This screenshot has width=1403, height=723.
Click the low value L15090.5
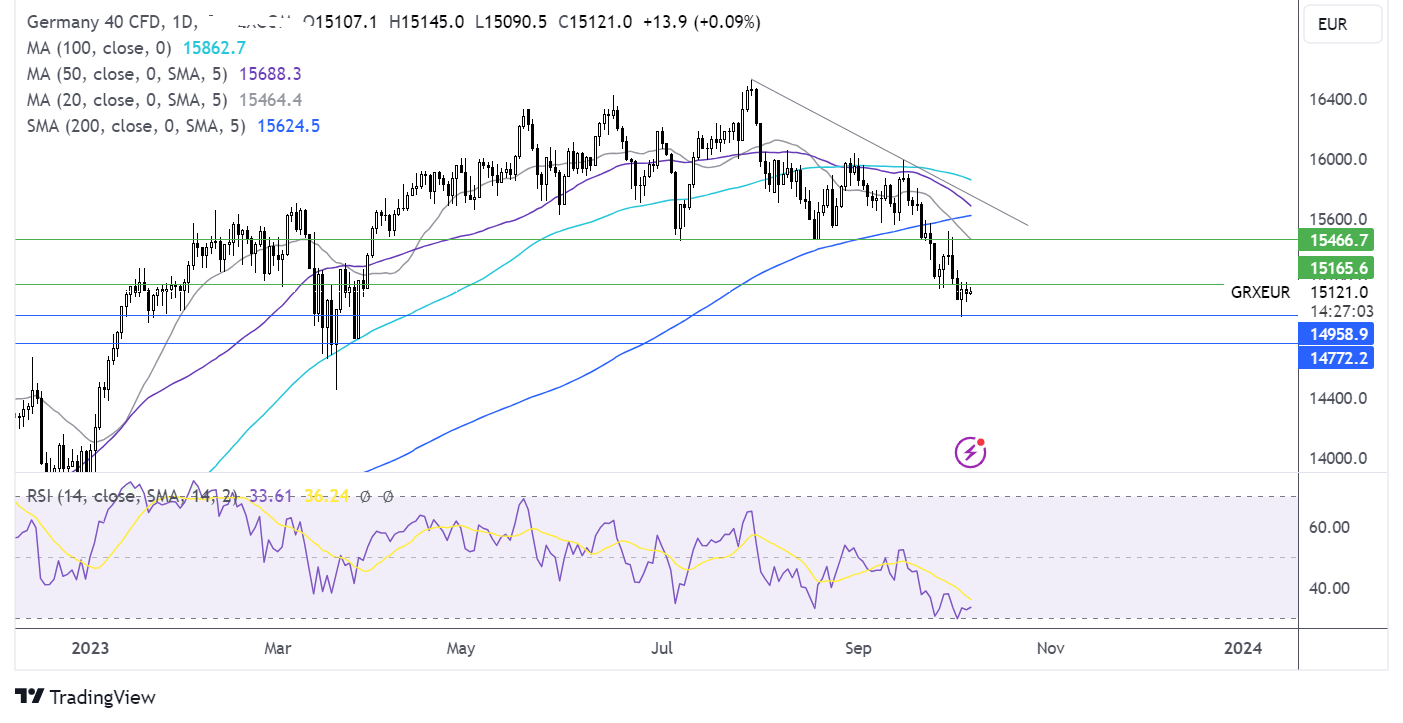(510, 22)
